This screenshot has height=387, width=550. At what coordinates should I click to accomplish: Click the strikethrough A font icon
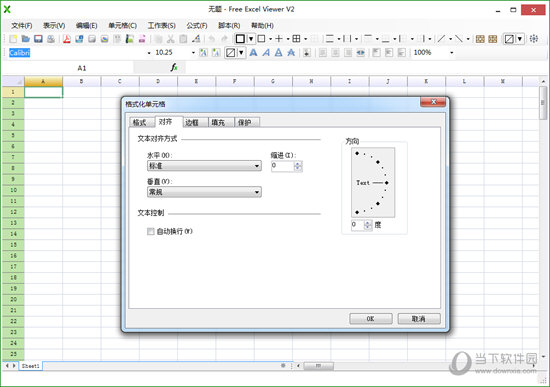click(291, 53)
